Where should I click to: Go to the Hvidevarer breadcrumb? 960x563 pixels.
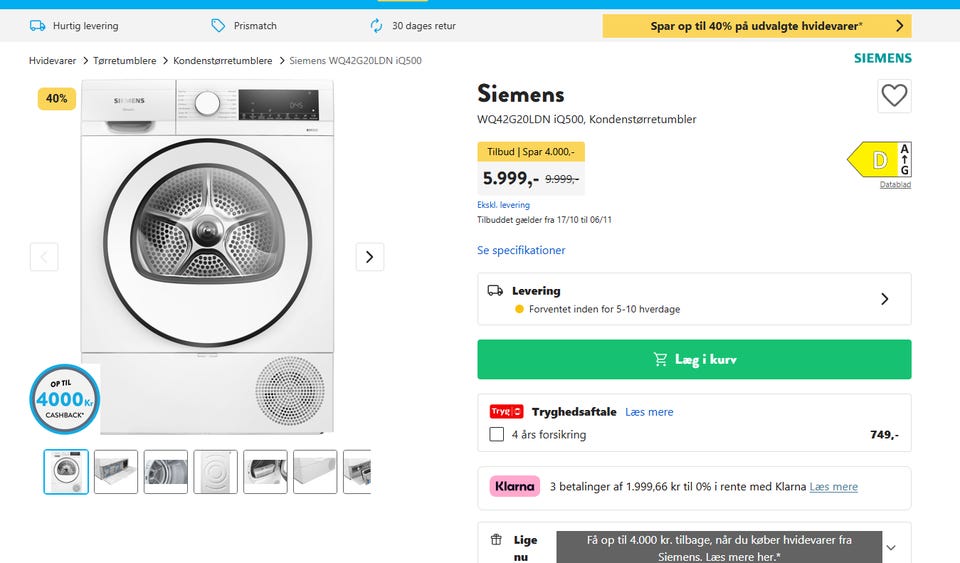[x=52, y=61]
